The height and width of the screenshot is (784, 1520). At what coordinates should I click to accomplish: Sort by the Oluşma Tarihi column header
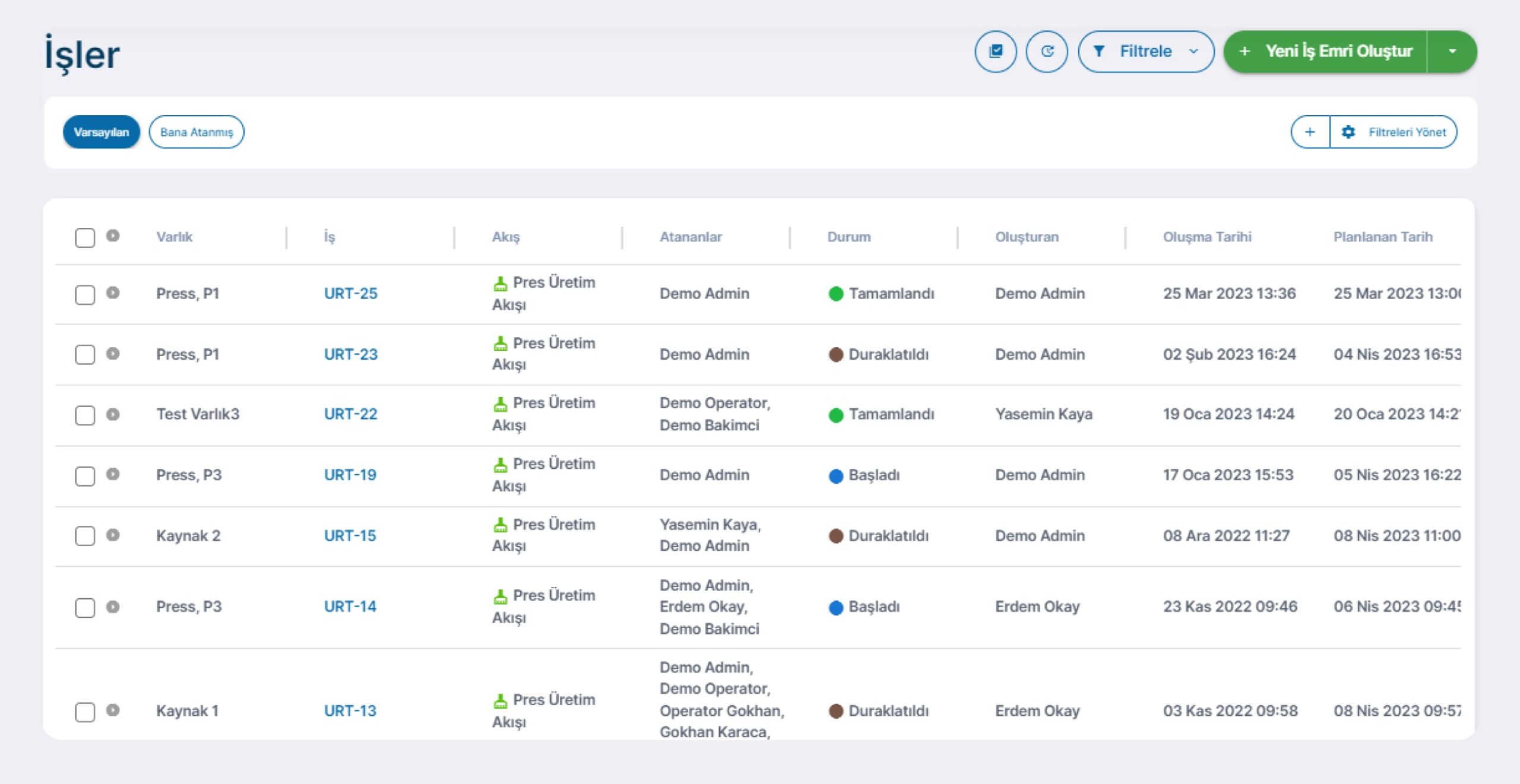(x=1207, y=237)
